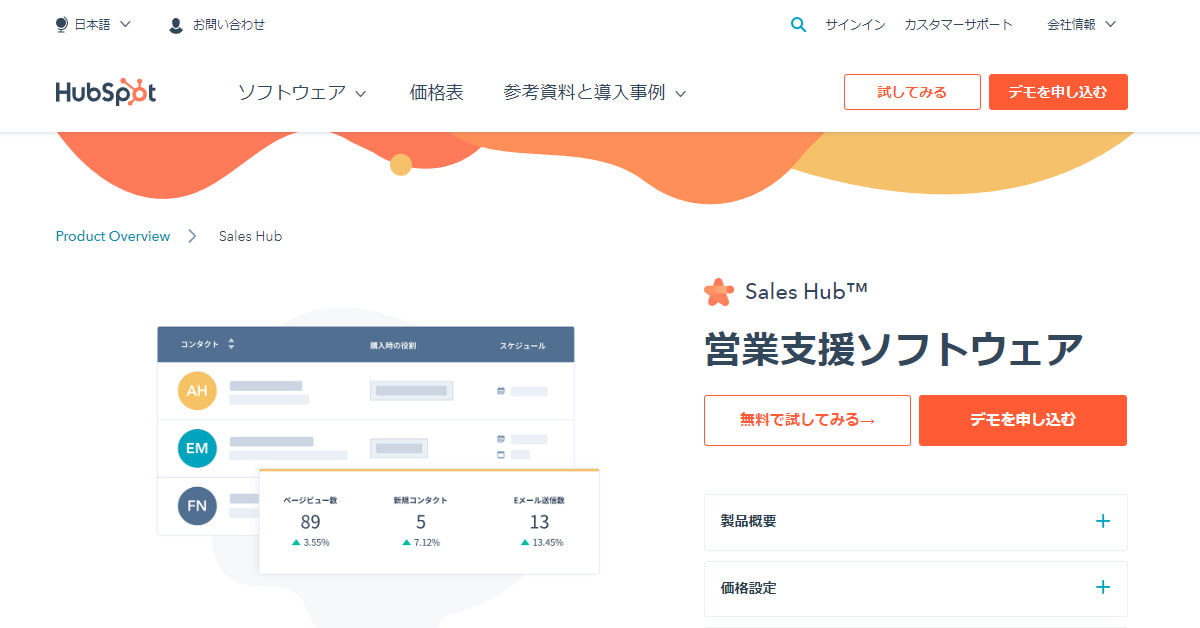The image size is (1200, 628).
Task: Open the site search magnifier
Action: coord(798,25)
